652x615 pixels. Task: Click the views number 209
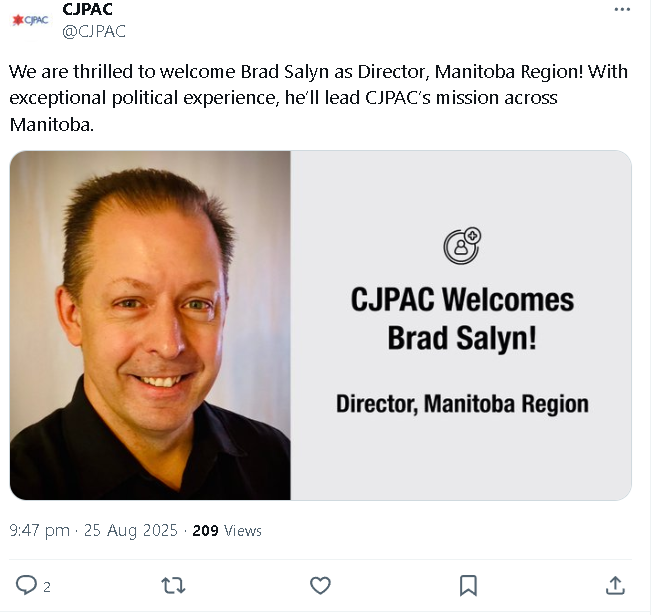205,531
